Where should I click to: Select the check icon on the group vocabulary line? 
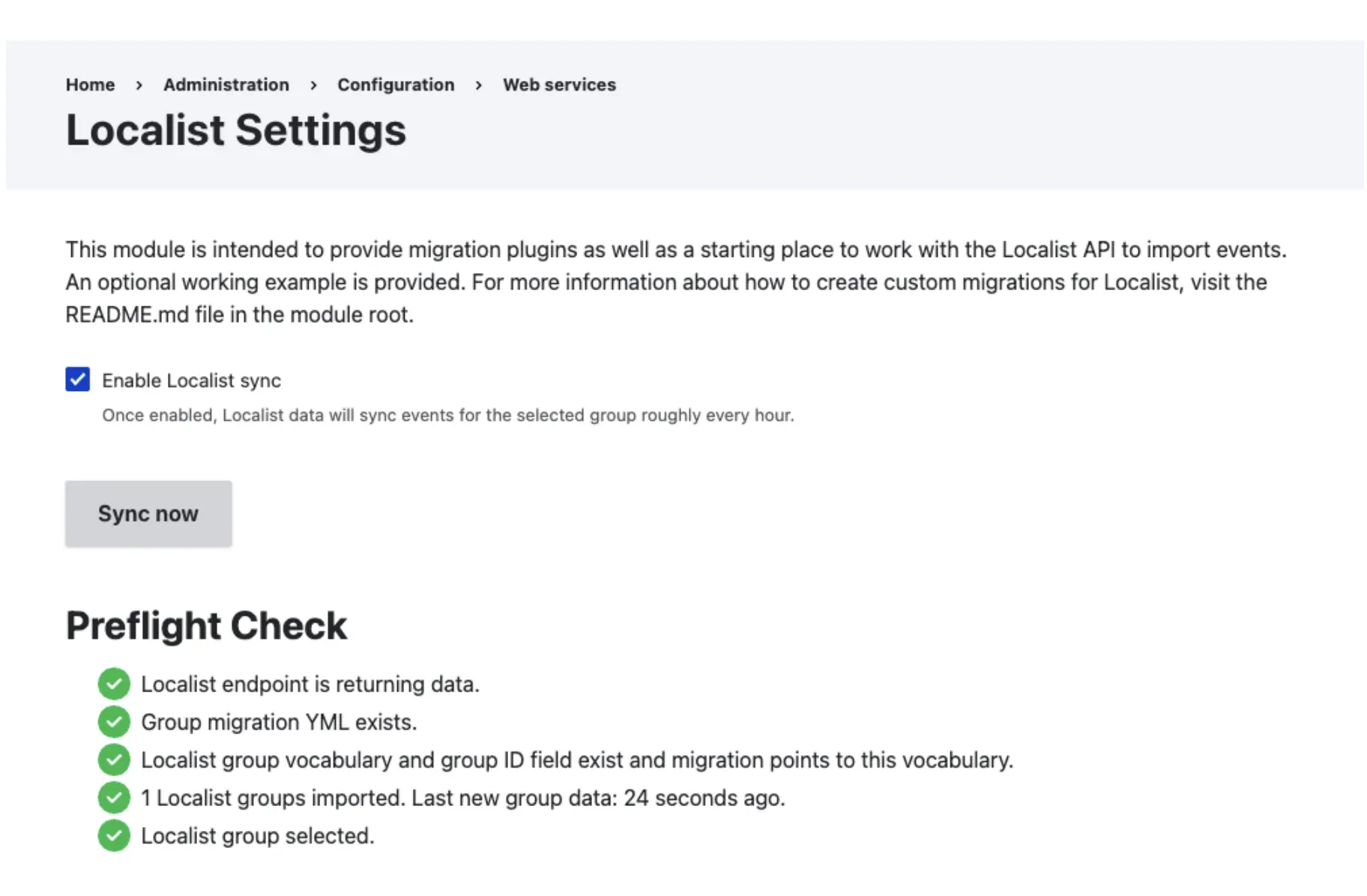click(113, 760)
